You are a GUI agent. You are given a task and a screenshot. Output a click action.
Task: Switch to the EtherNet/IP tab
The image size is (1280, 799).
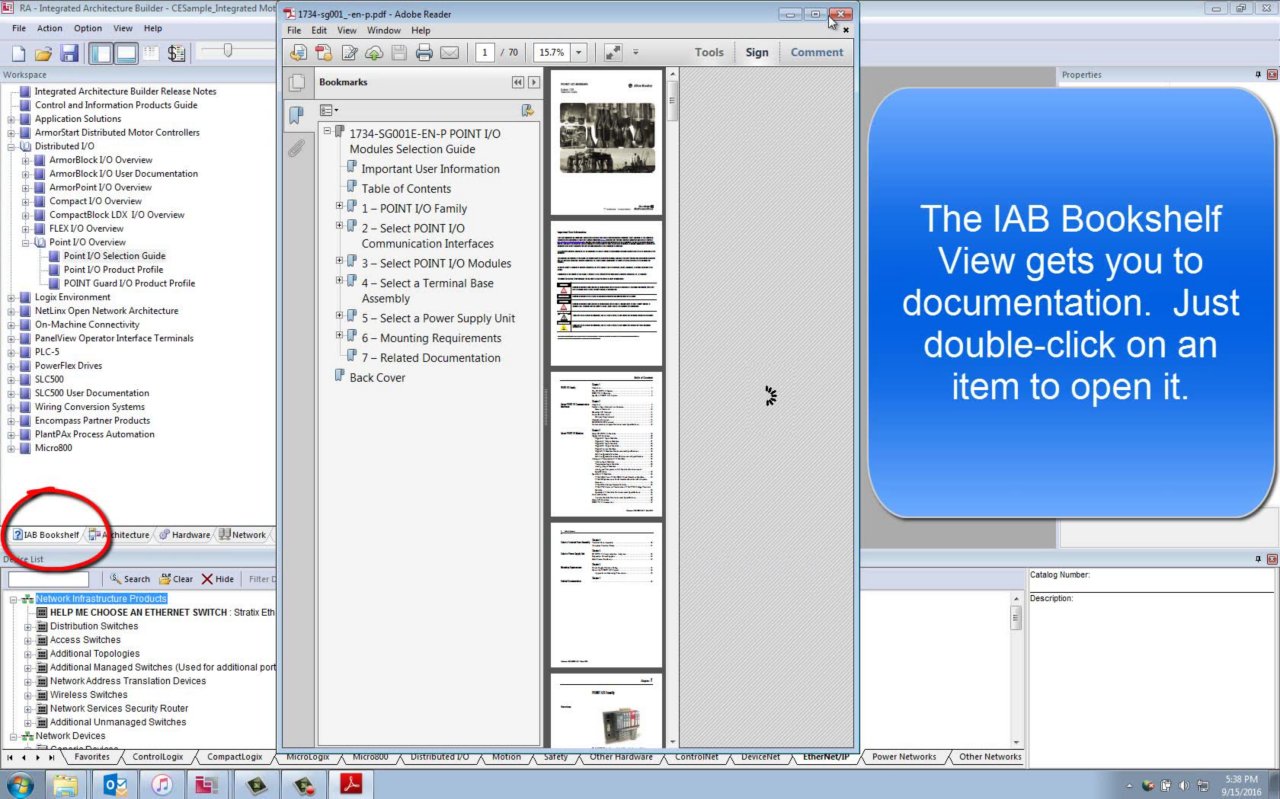click(824, 757)
